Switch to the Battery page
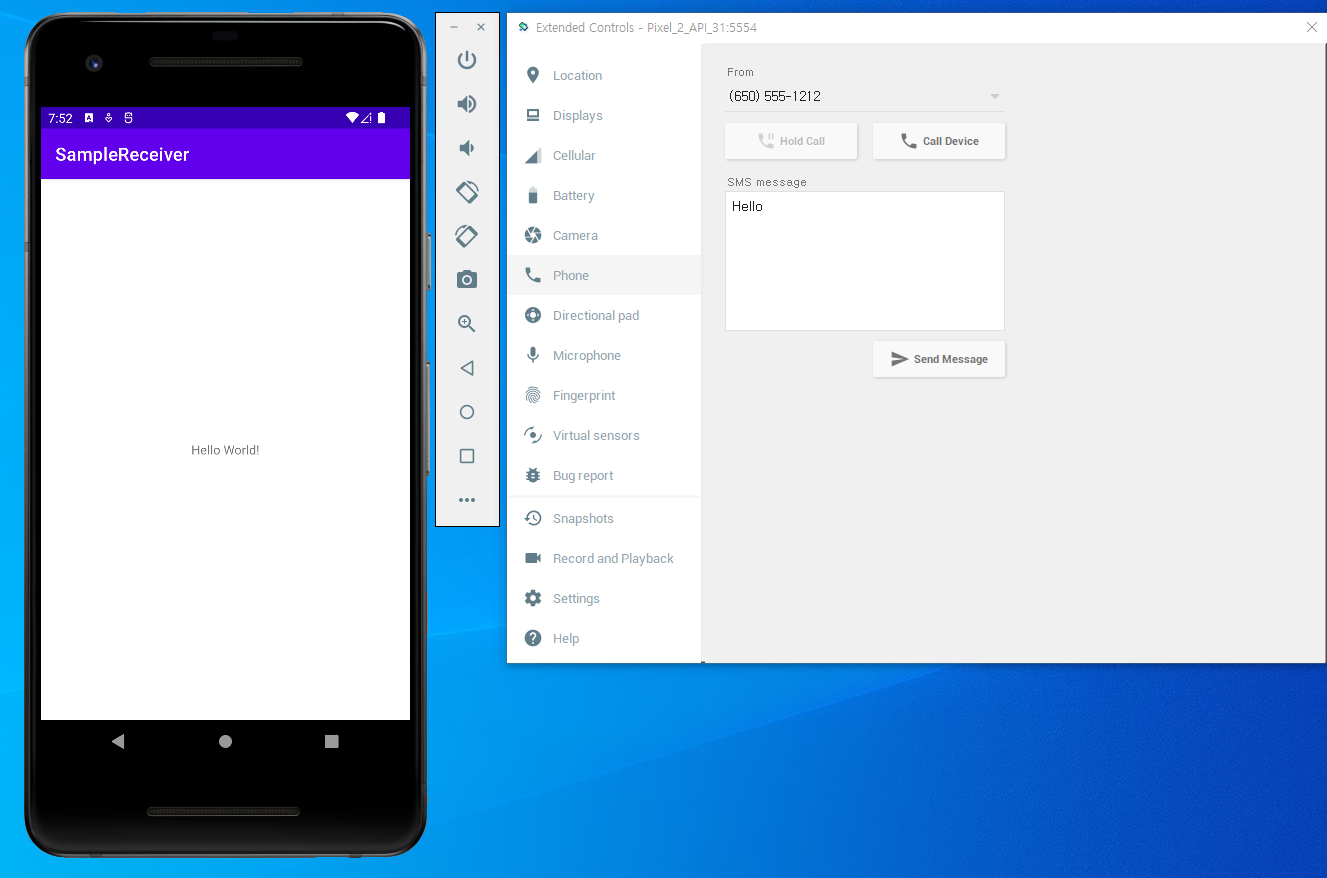Viewport: 1327px width, 878px height. 604,195
